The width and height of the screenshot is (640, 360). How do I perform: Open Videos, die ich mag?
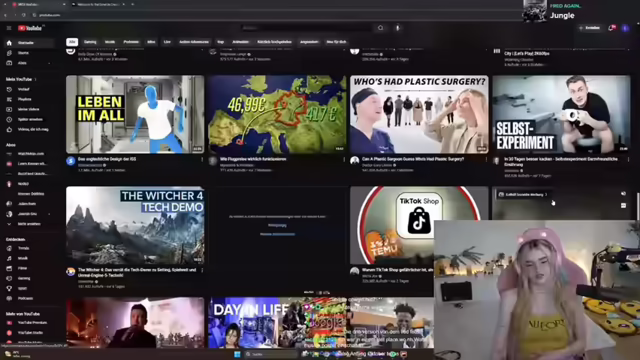pyautogui.click(x=29, y=129)
